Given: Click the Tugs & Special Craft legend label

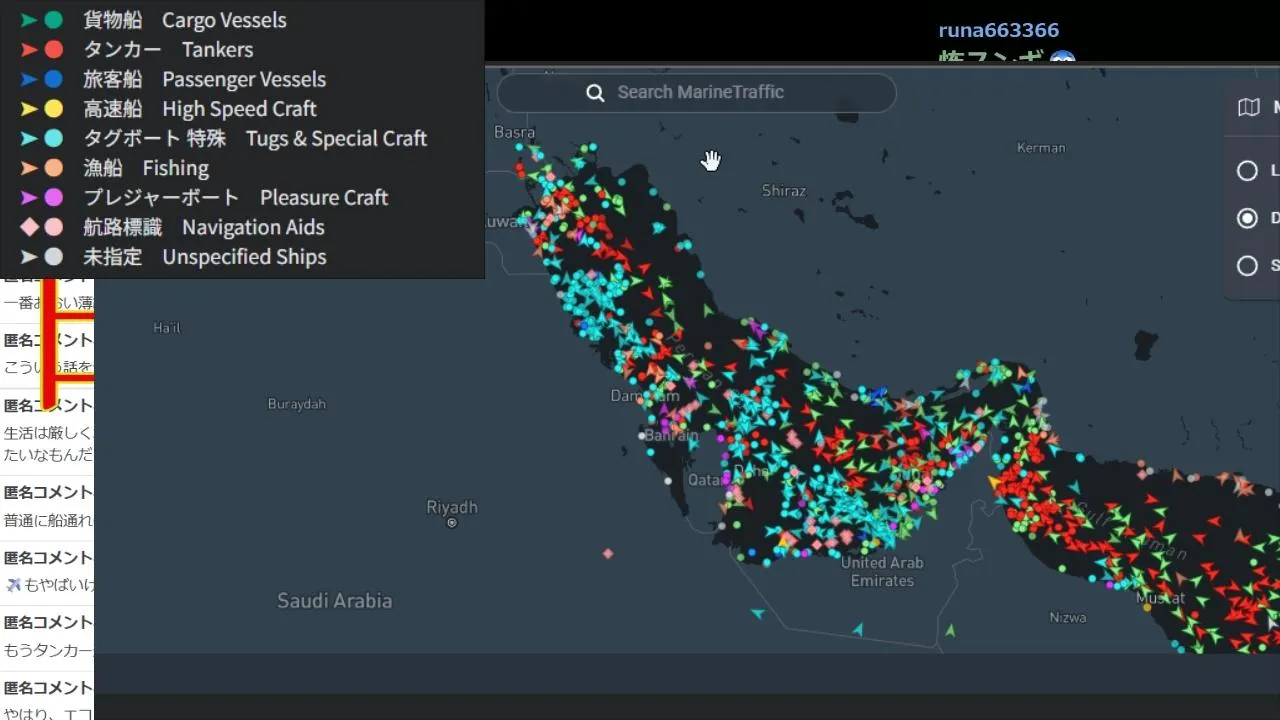Looking at the screenshot, I should click(255, 138).
